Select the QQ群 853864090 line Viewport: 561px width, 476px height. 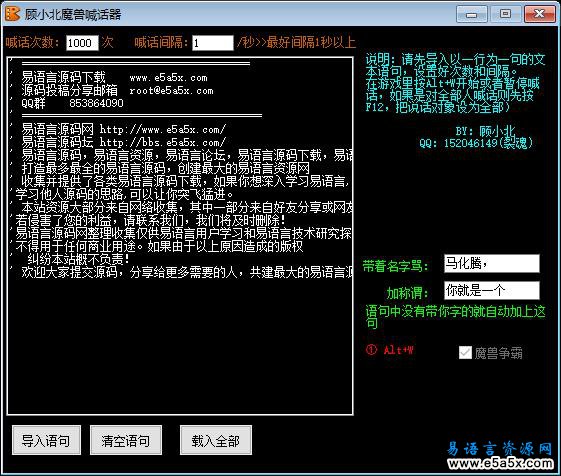coord(72,103)
